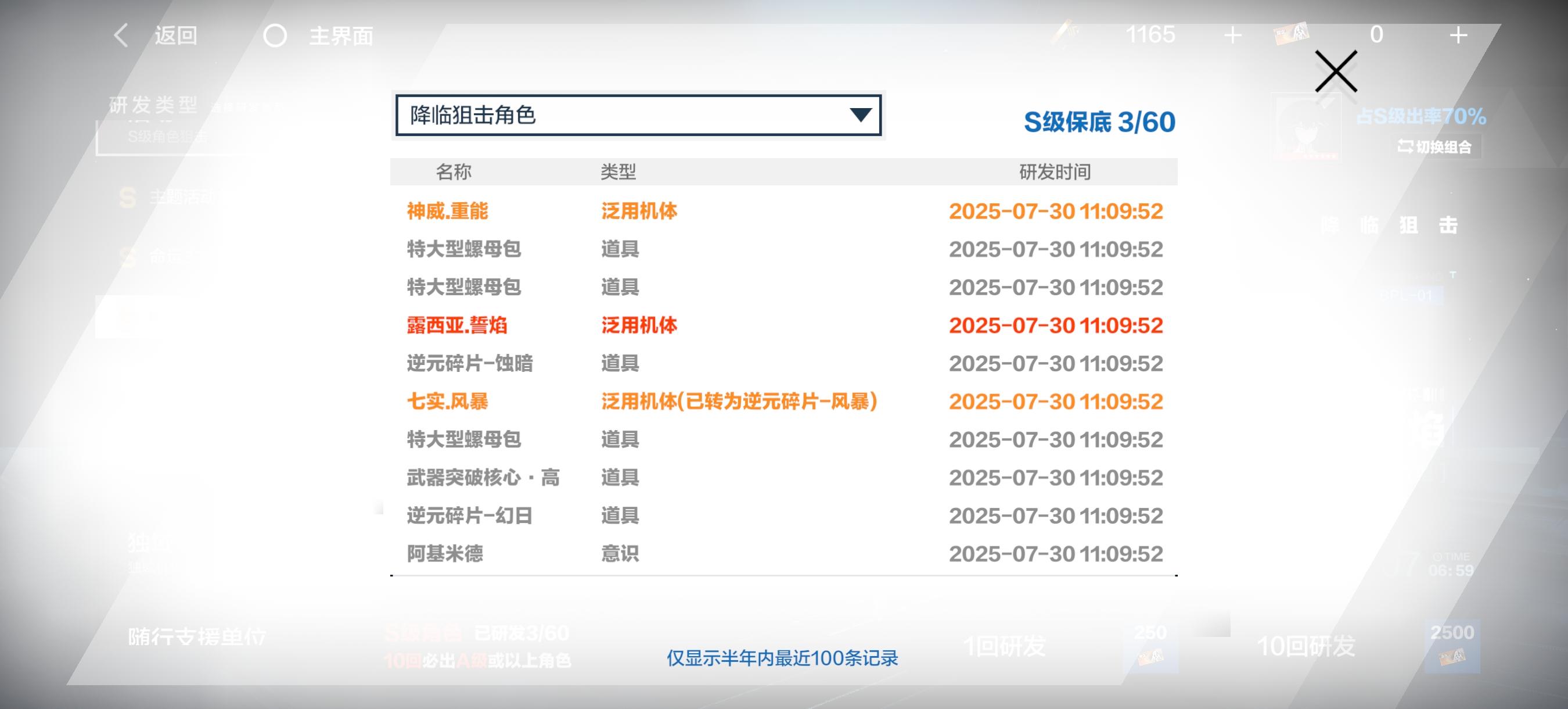Select the 露西亚.誓焰 record name

tap(457, 325)
